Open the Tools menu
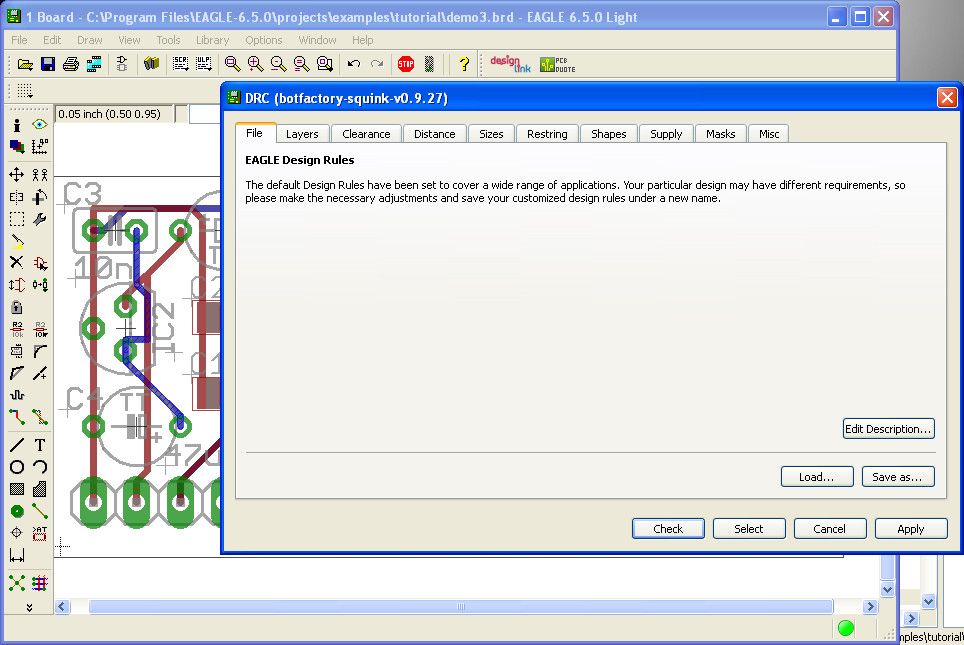964x645 pixels. coord(167,40)
